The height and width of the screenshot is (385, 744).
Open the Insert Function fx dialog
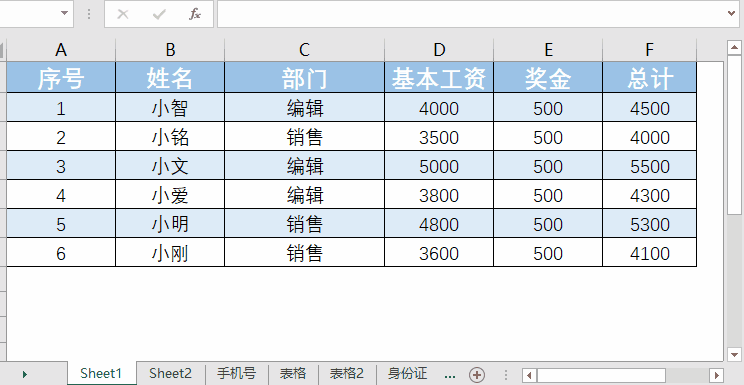tap(195, 14)
